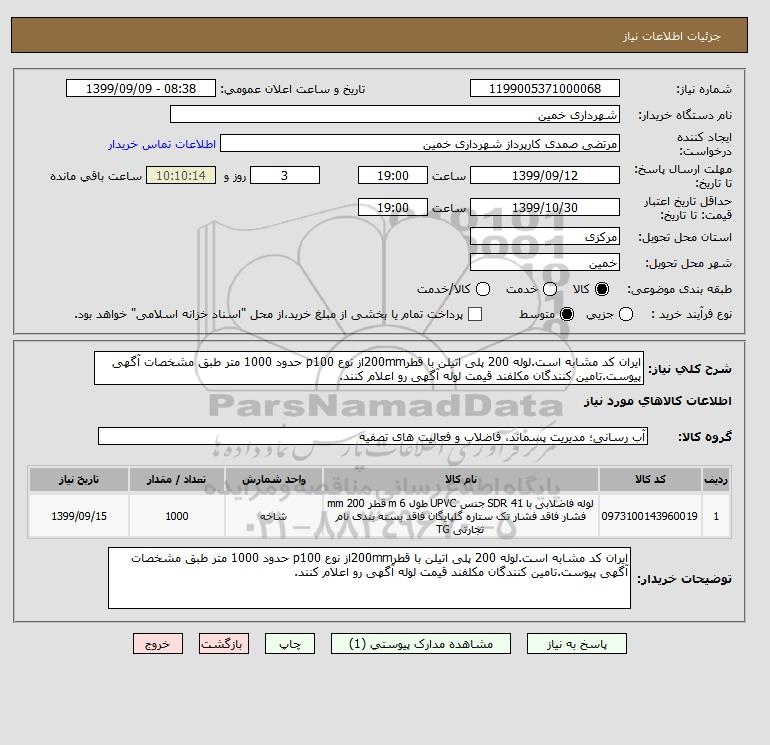The height and width of the screenshot is (745, 770).
Task: Click the unit cell شاخه
Action: pyautogui.click(x=274, y=516)
